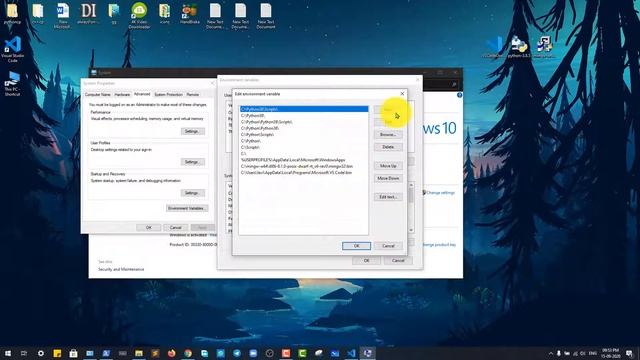Select the python-3.8.5 installer icon on desktop

tap(519, 47)
